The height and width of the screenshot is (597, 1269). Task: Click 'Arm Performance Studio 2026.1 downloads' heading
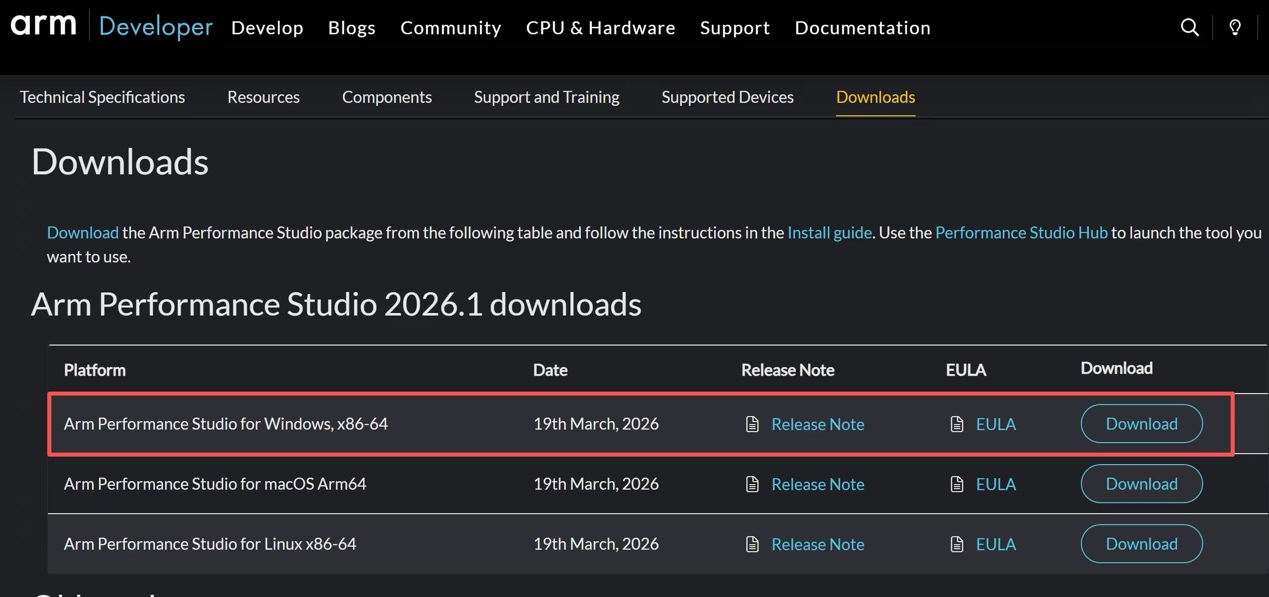click(336, 304)
